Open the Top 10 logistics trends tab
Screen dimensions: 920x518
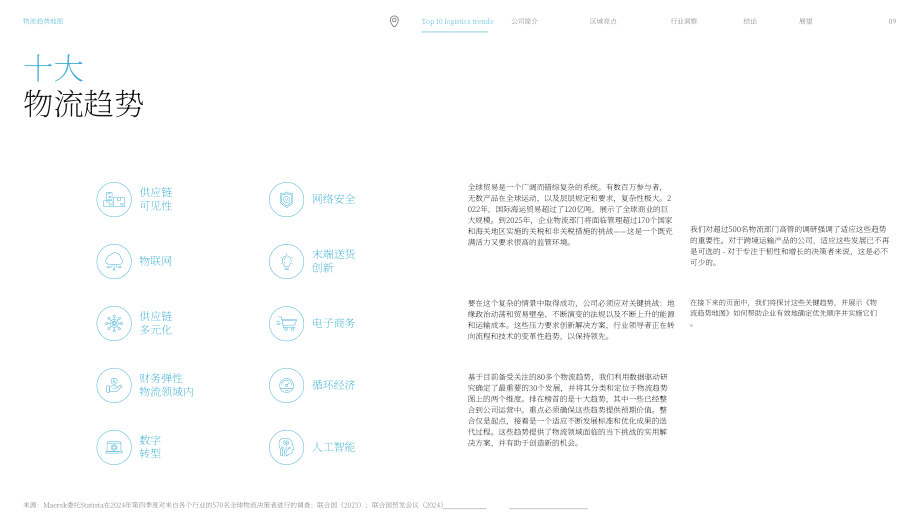pyautogui.click(x=457, y=22)
